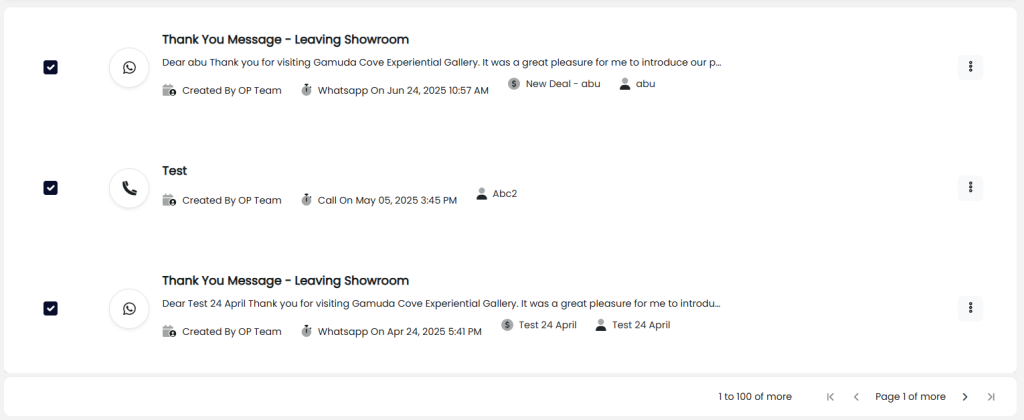This screenshot has height=420, width=1024.
Task: Open three-dot menu for abu message
Action: [x=970, y=67]
